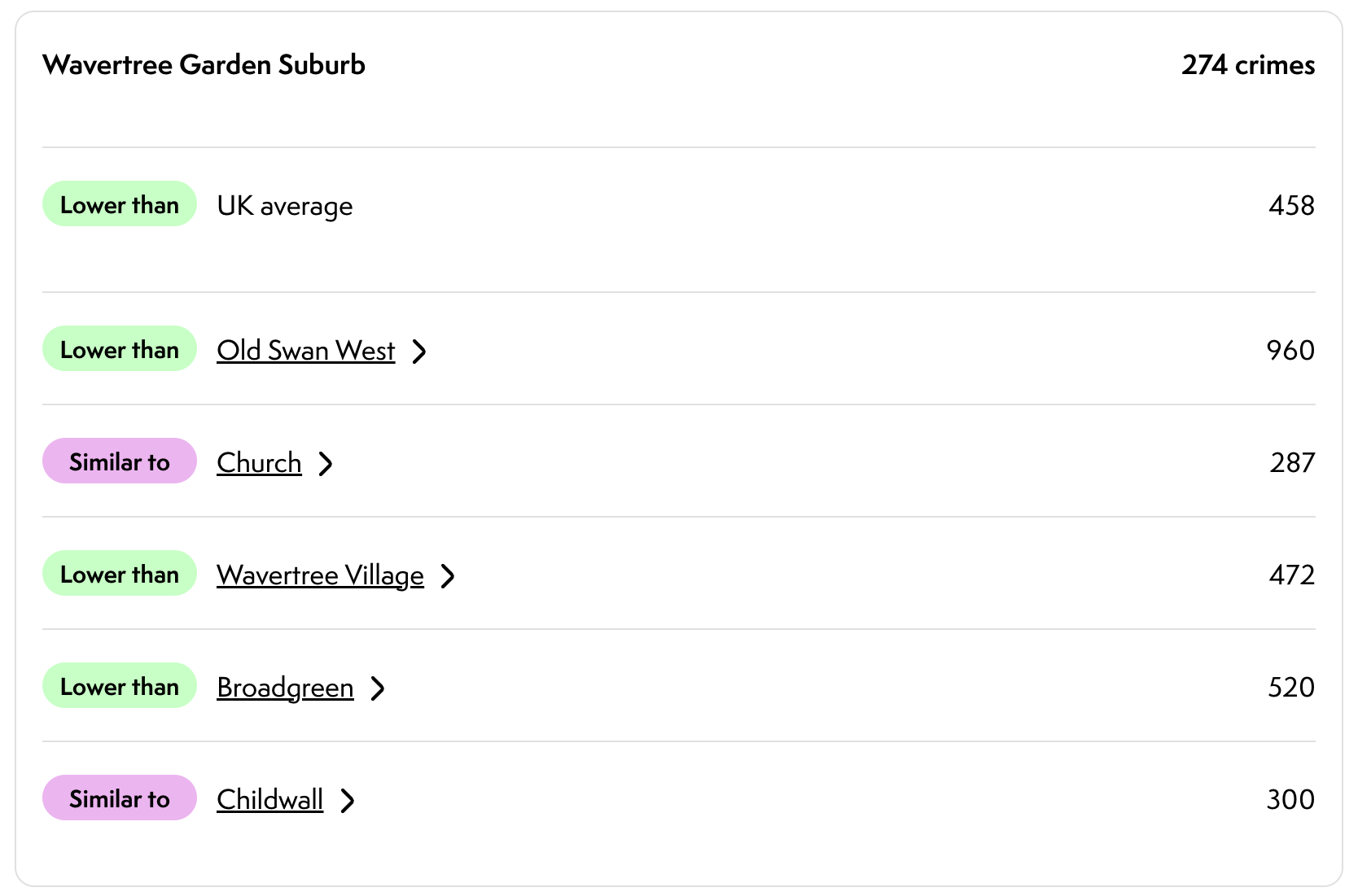The height and width of the screenshot is (896, 1358).
Task: Click the Similar to badge beside Childwall
Action: (x=120, y=798)
